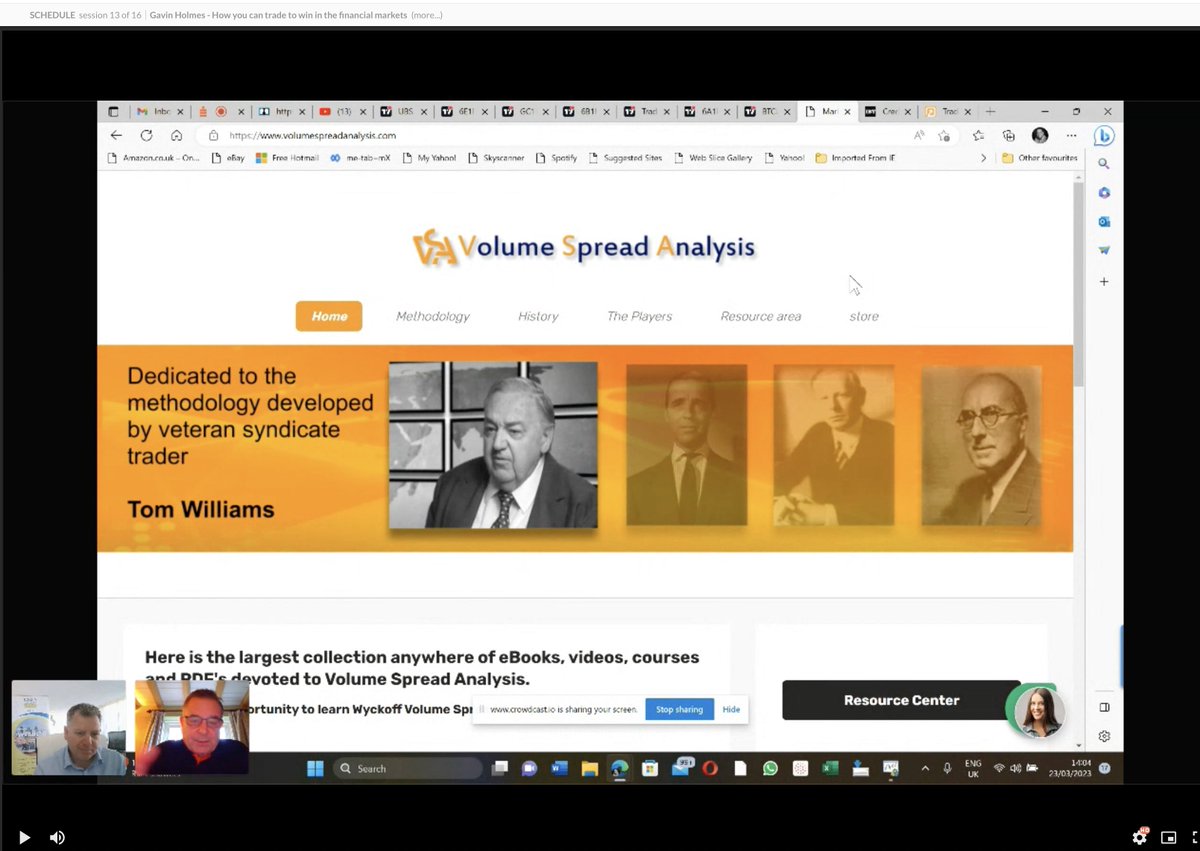Open Excel from the taskbar

(829, 768)
